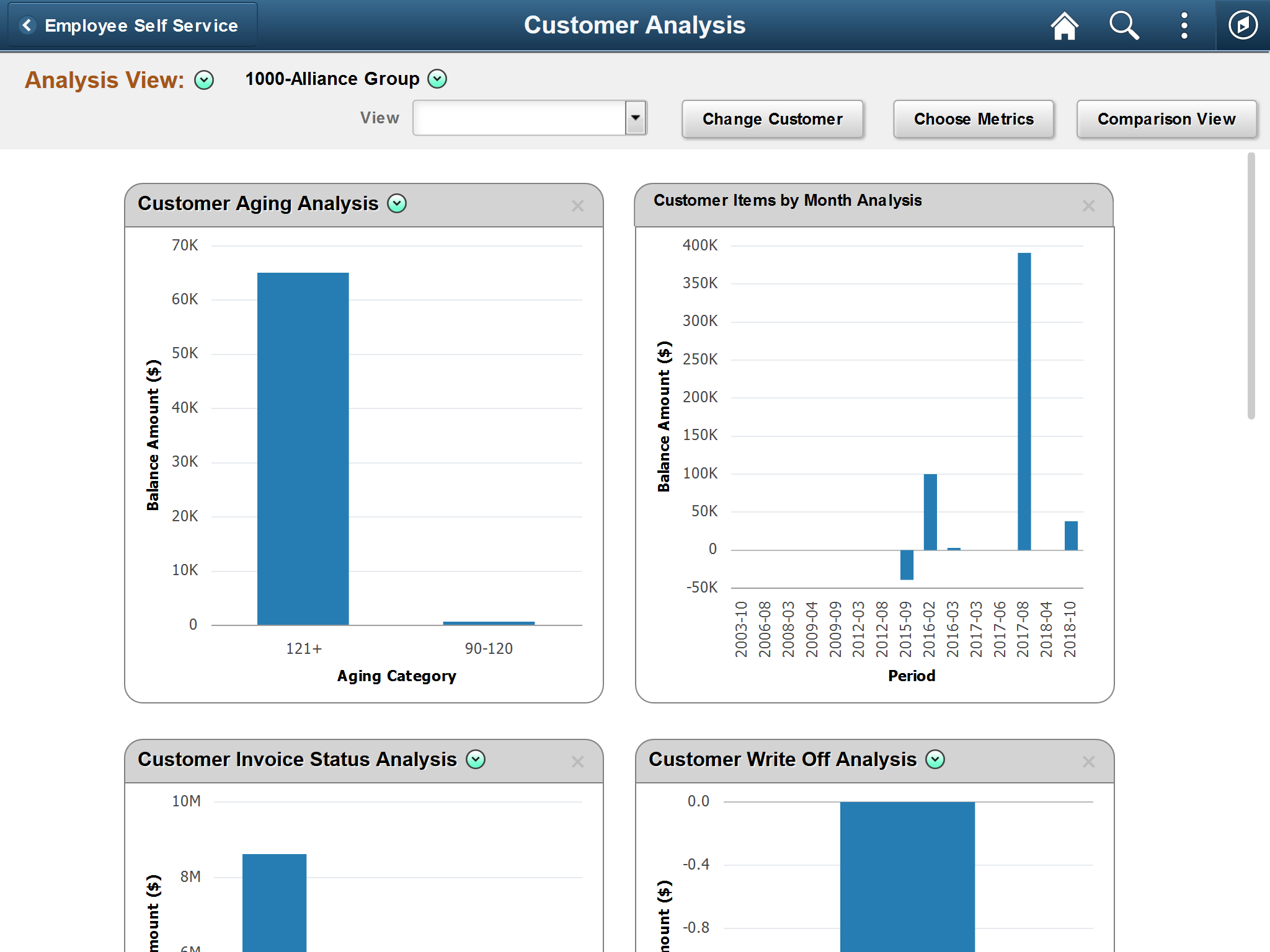This screenshot has height=952, width=1270.
Task: Expand Customer Invoice Status Analysis options
Action: tap(476, 759)
